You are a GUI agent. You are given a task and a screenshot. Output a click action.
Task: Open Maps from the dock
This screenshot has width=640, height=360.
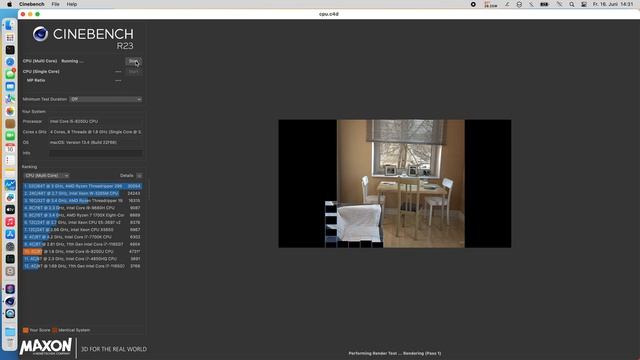pyautogui.click(x=10, y=99)
